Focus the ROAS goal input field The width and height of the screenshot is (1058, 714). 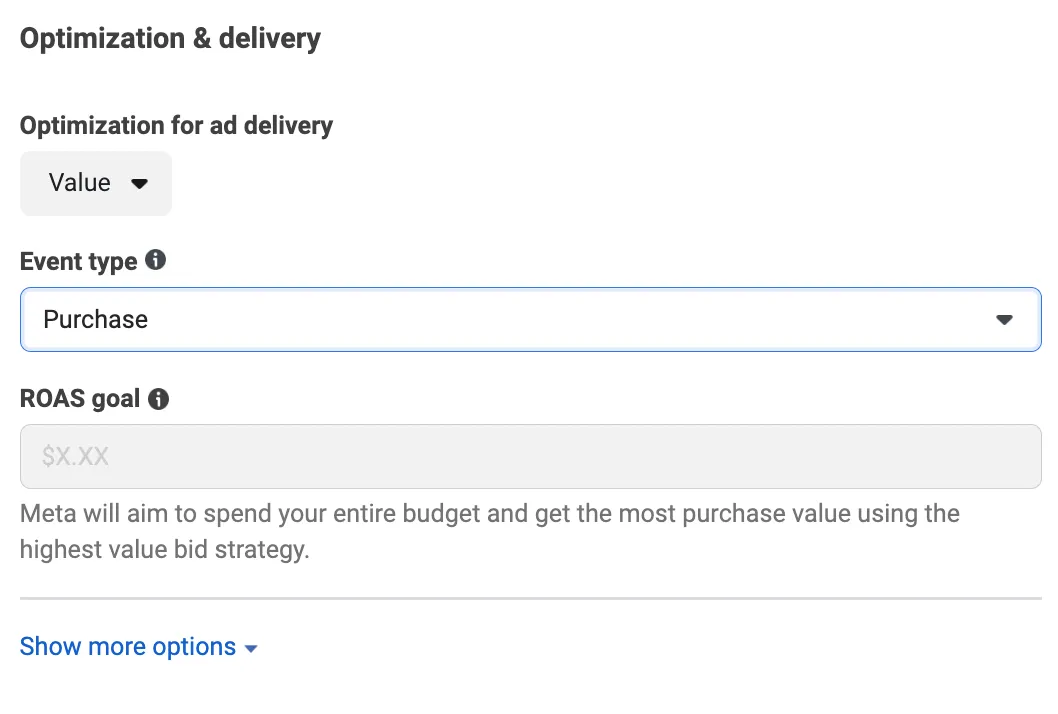530,456
